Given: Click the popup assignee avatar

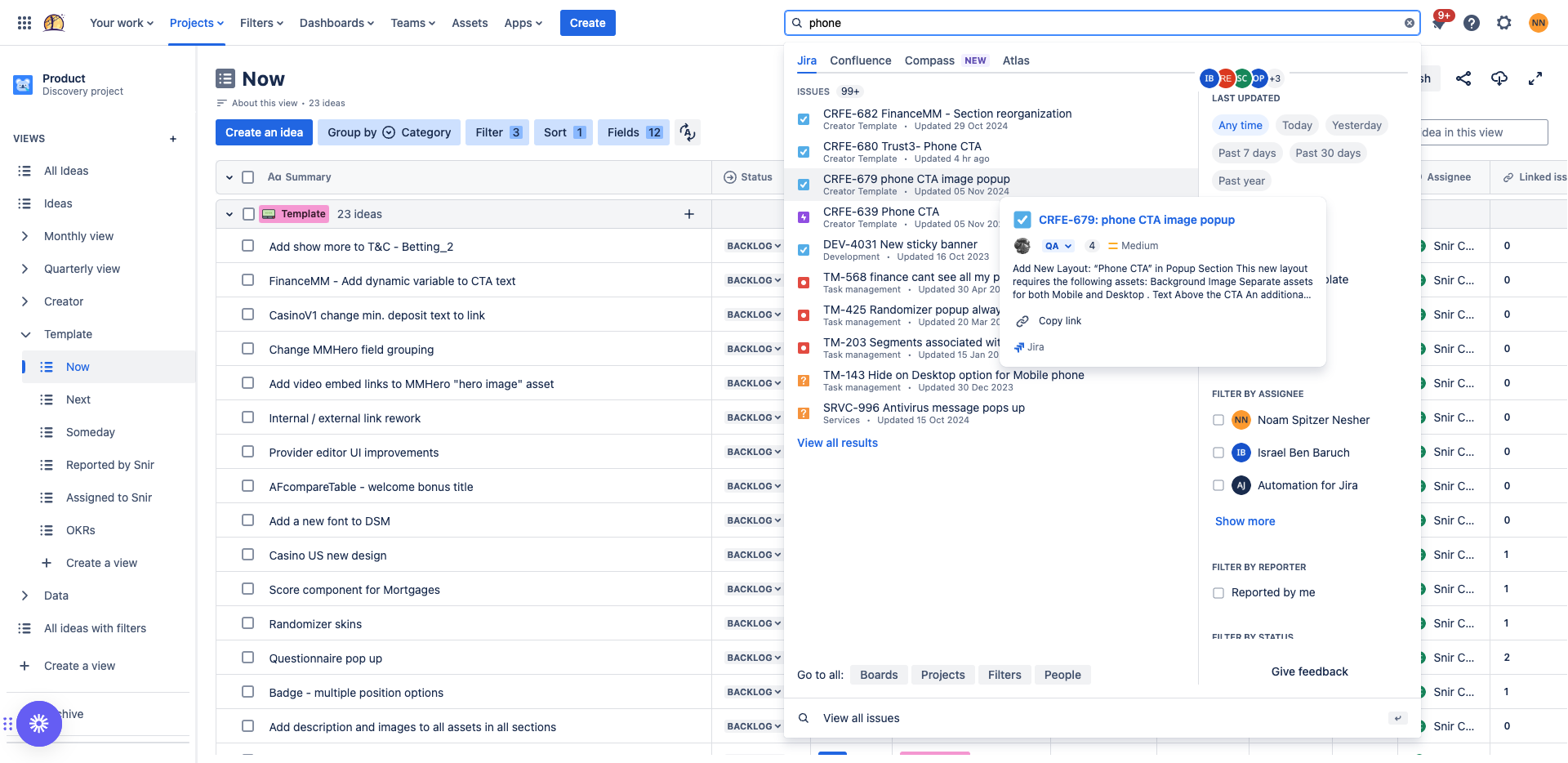Looking at the screenshot, I should pyautogui.click(x=1022, y=246).
